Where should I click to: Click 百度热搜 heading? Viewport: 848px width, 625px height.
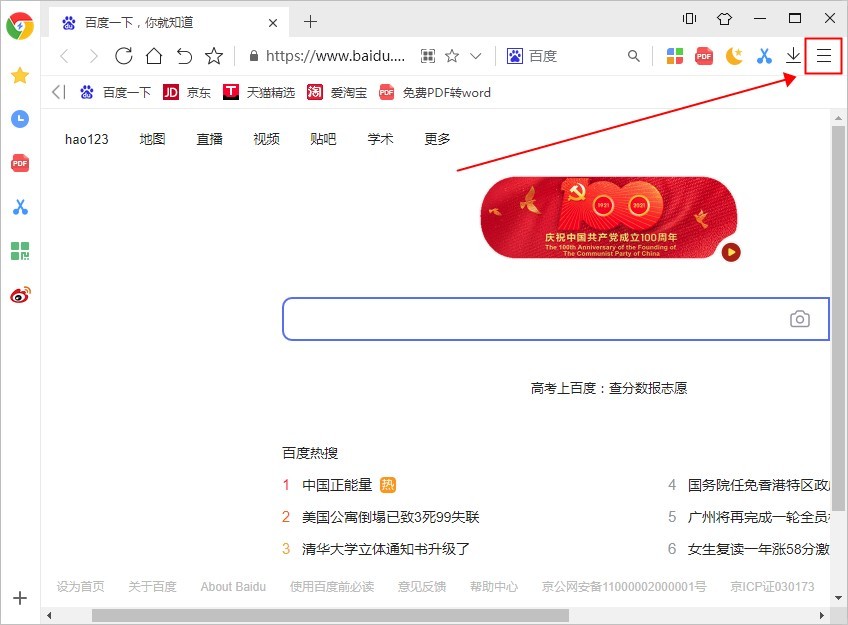(310, 453)
